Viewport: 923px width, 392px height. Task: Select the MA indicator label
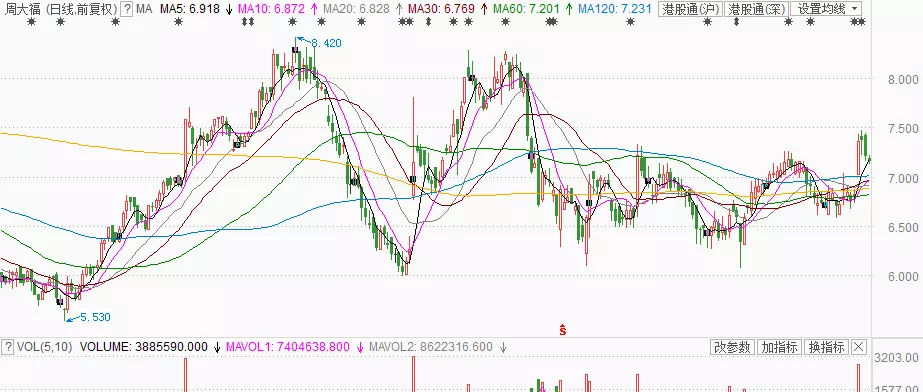point(144,9)
